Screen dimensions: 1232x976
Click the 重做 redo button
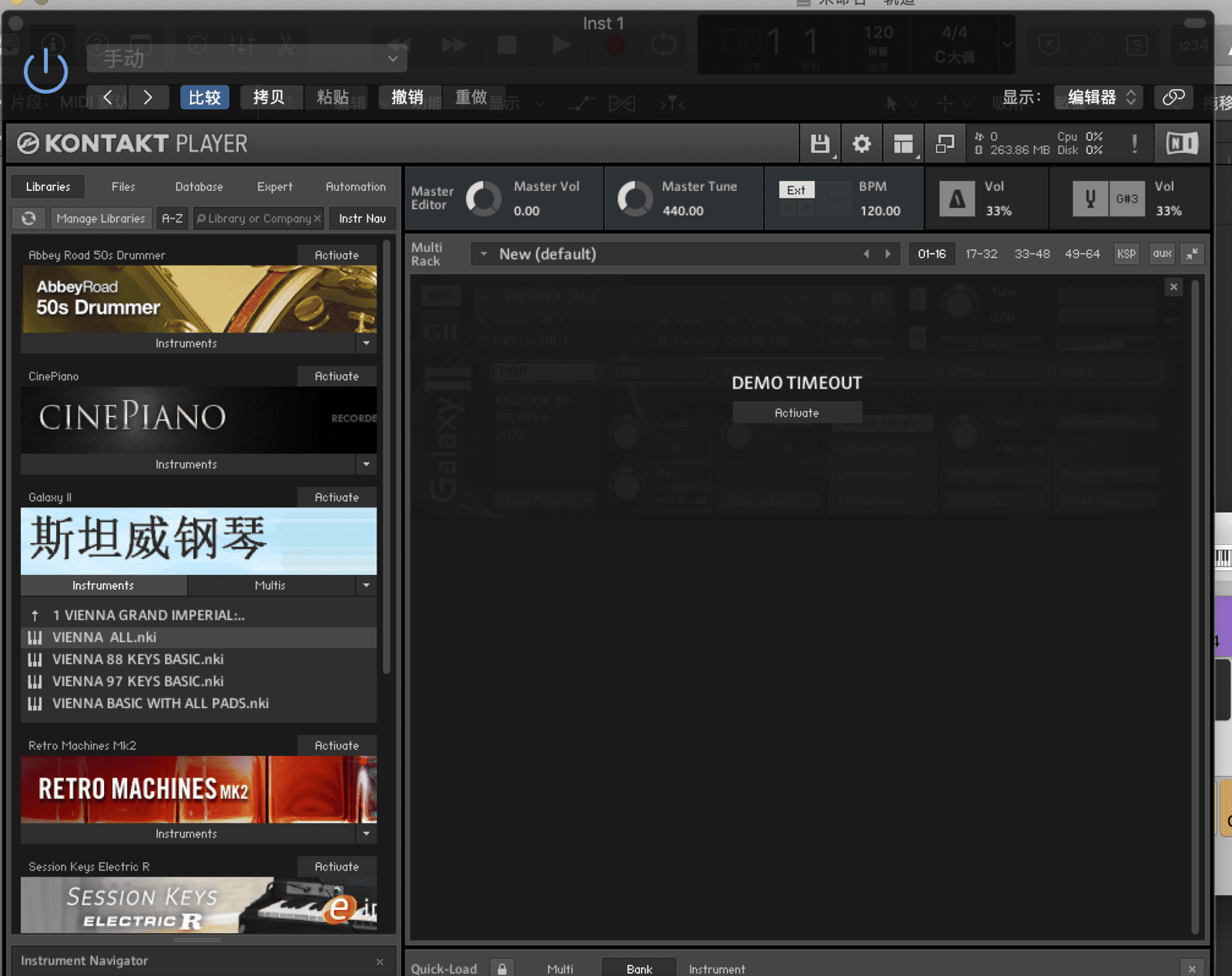[470, 97]
